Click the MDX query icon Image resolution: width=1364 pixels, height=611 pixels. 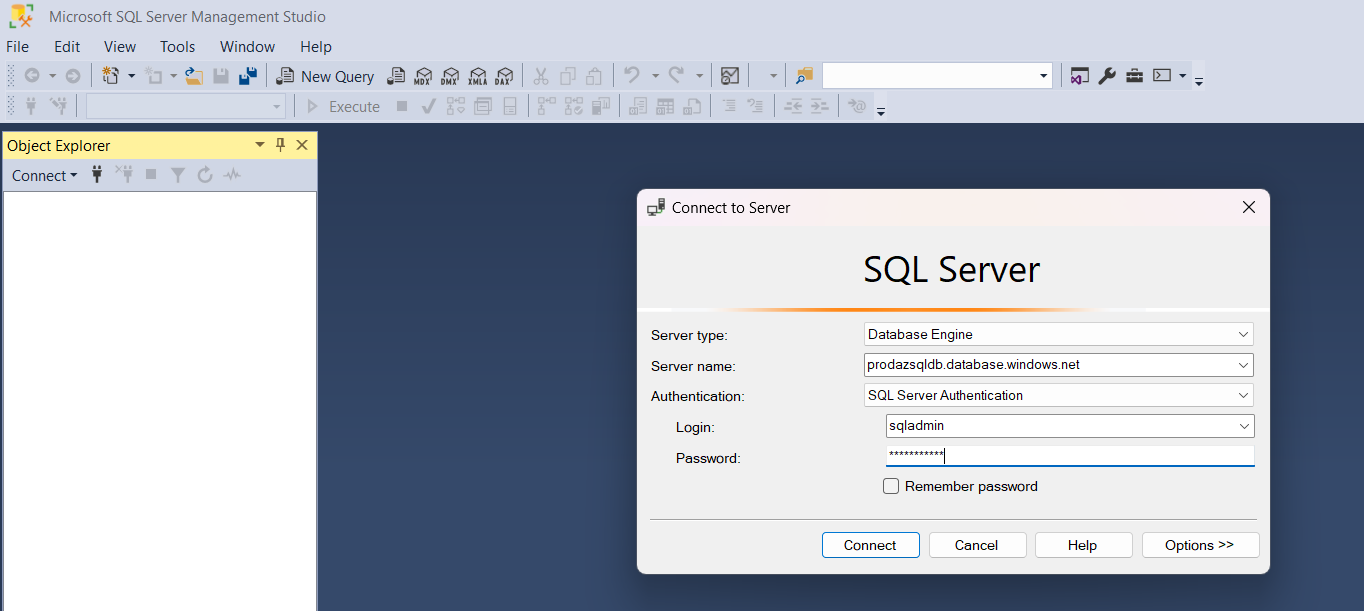pos(423,76)
